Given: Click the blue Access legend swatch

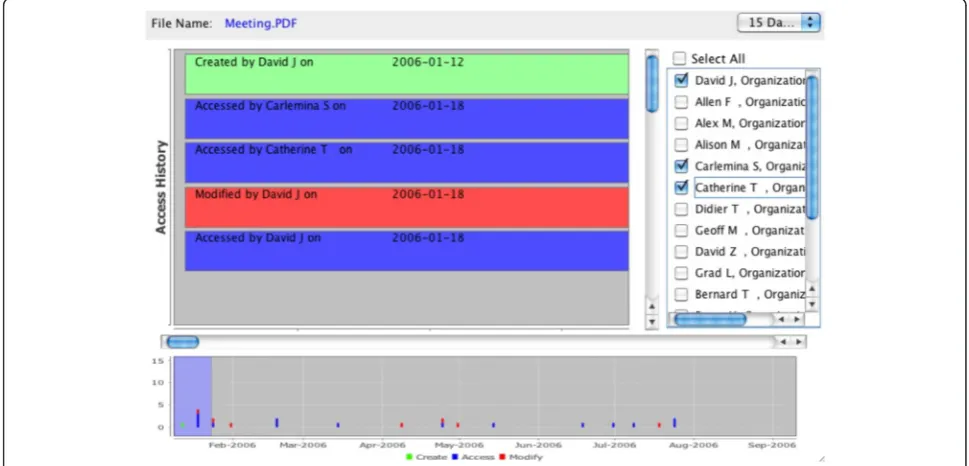Looking at the screenshot, I should (455, 457).
